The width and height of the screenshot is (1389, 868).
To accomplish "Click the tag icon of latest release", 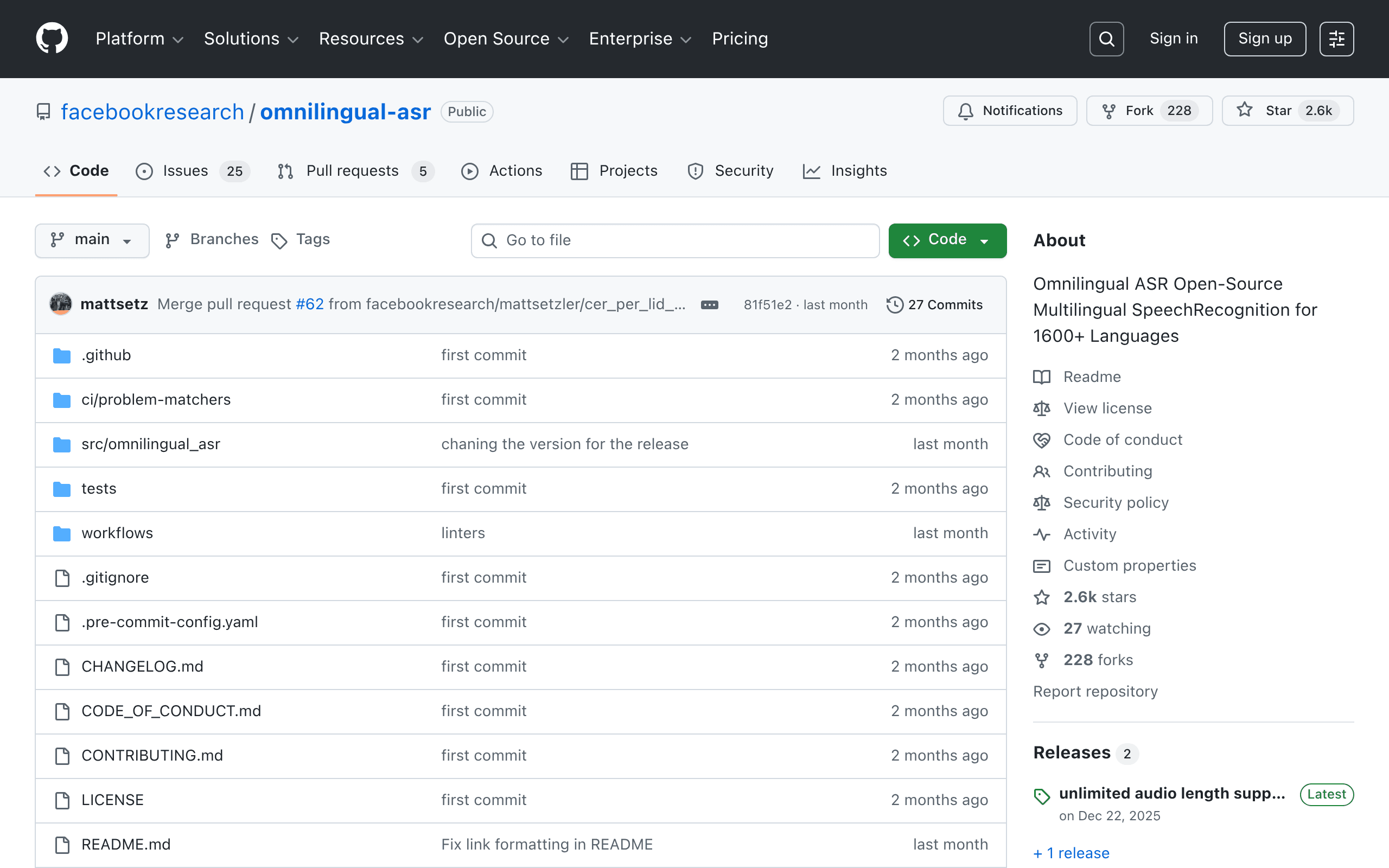I will [1042, 796].
